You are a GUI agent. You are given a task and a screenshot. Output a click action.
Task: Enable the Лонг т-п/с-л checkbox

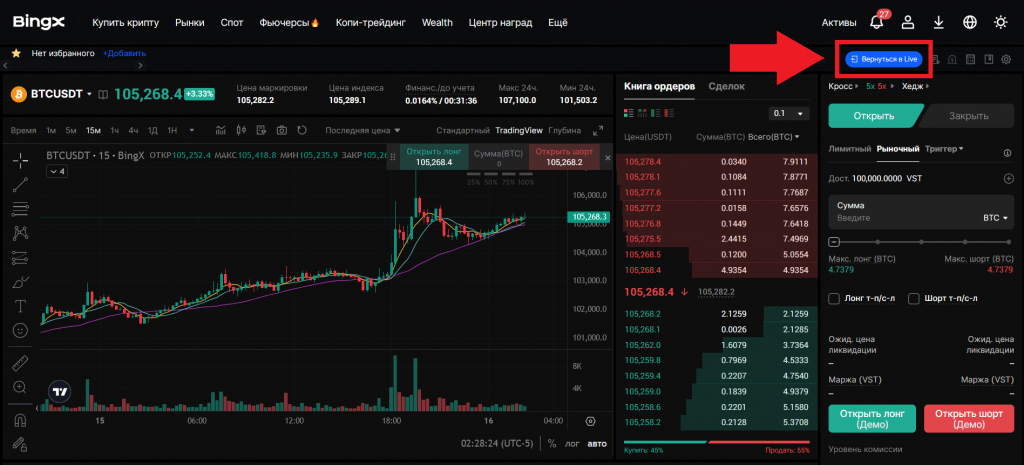point(835,298)
